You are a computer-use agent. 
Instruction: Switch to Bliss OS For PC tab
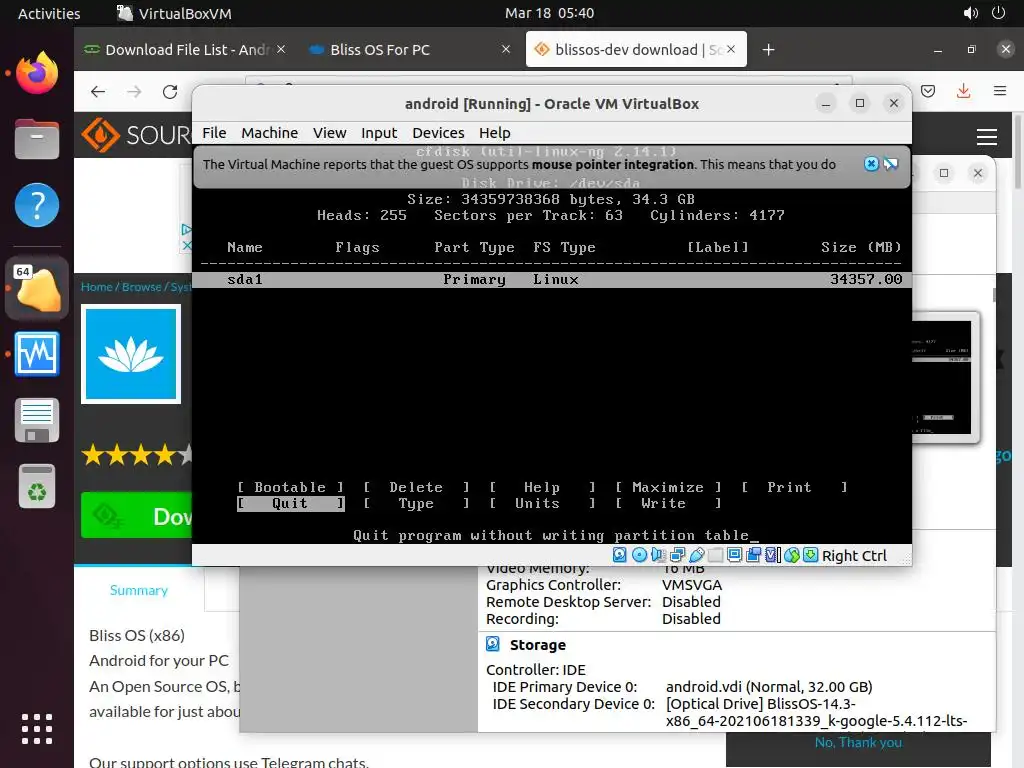click(x=408, y=50)
